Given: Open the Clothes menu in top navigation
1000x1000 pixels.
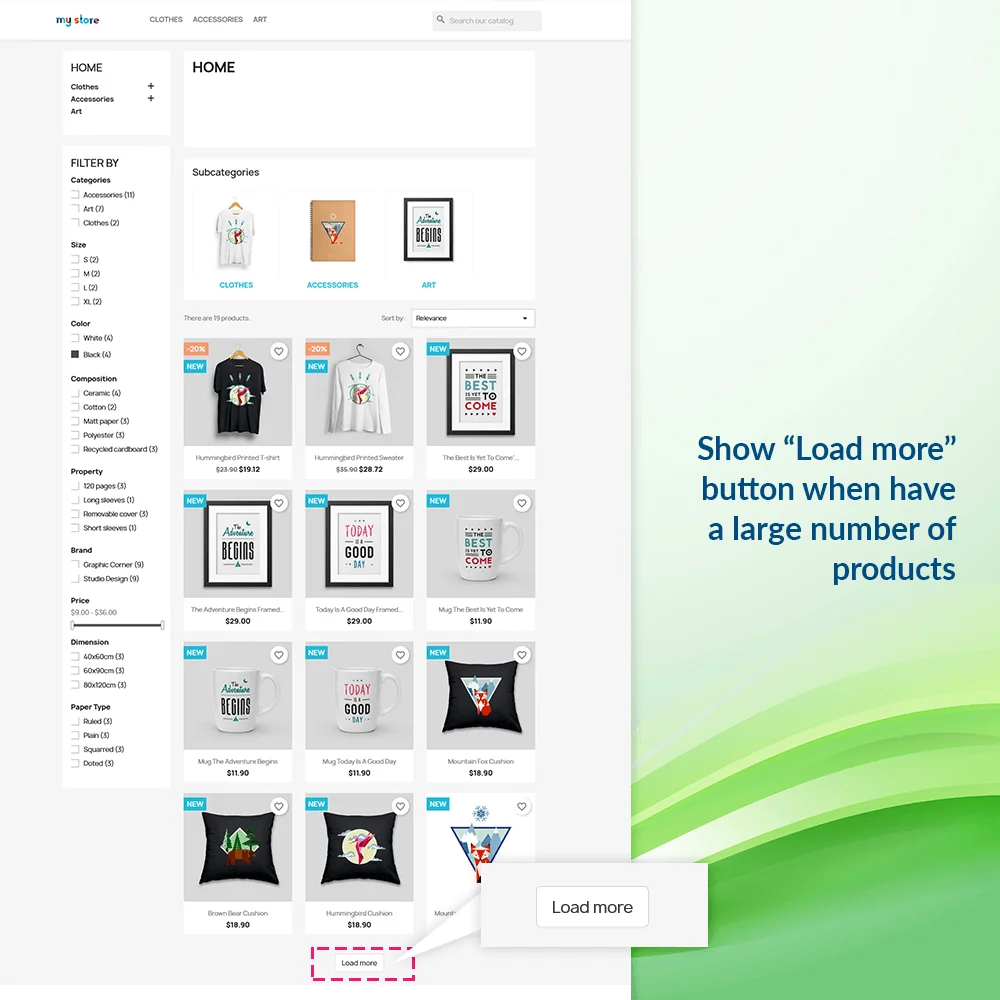Looking at the screenshot, I should click(x=166, y=20).
